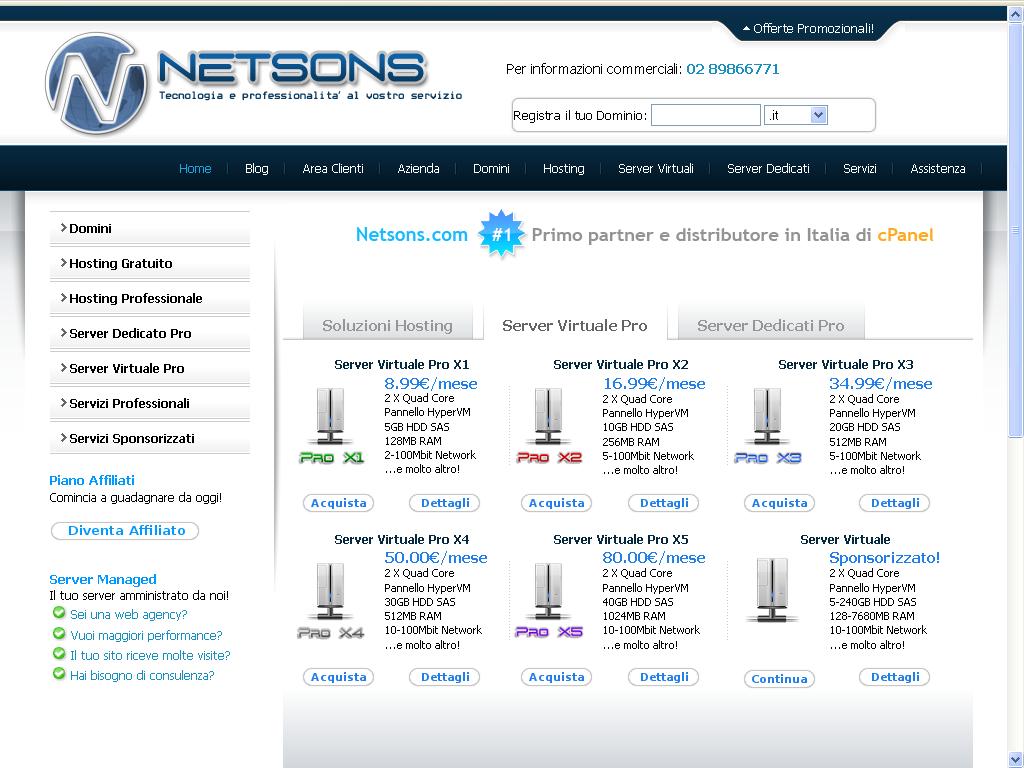Open Server Virtuali in the navigation bar
Screen dimensions: 1024x768
tap(656, 168)
